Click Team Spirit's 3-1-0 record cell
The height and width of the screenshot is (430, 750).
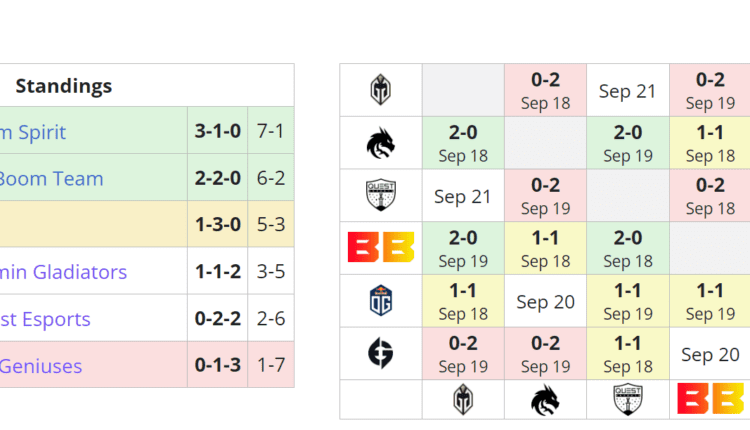pyautogui.click(x=217, y=131)
